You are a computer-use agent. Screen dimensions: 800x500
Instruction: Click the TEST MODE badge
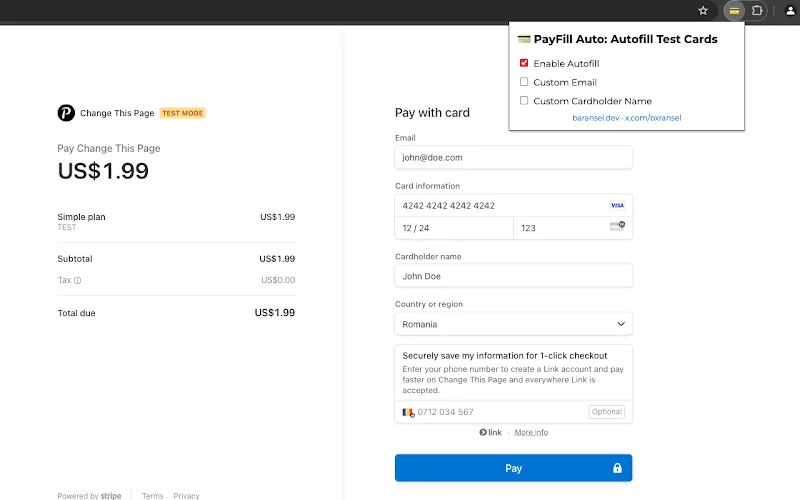(183, 113)
